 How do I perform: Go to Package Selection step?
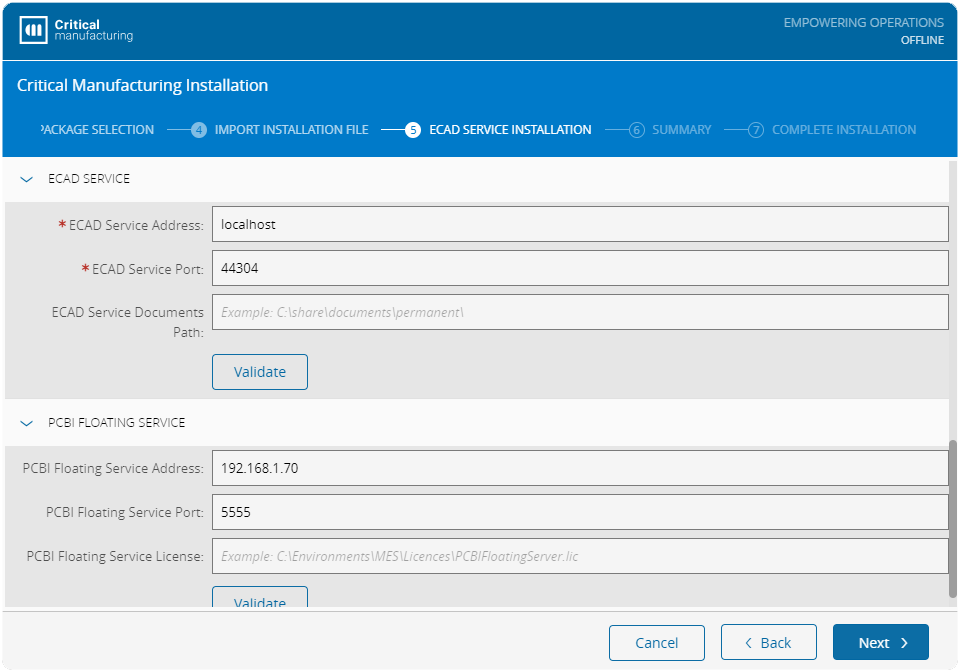97,130
